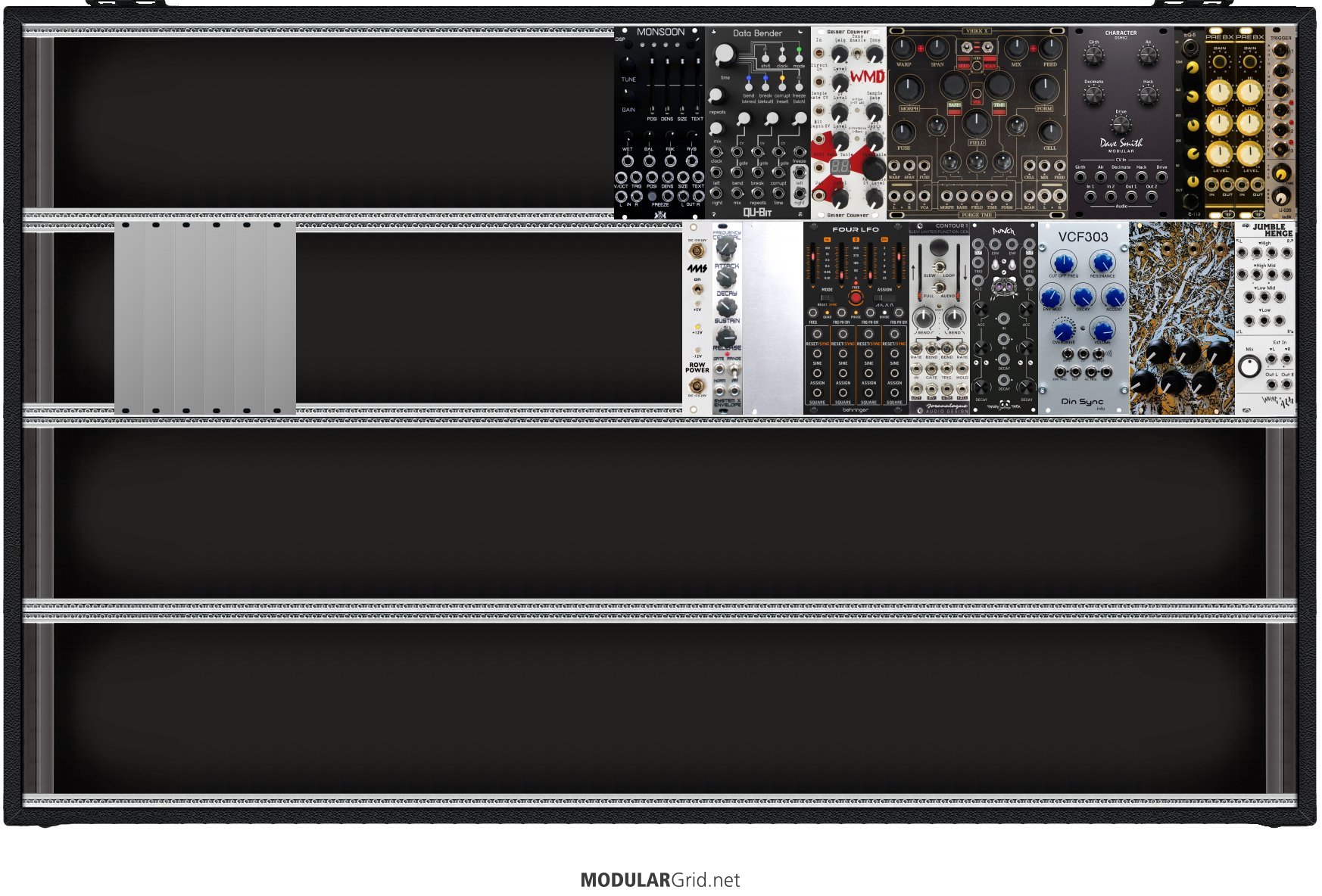
Task: Flip the Contour 1 Full/Audio switch
Action: click(x=939, y=287)
